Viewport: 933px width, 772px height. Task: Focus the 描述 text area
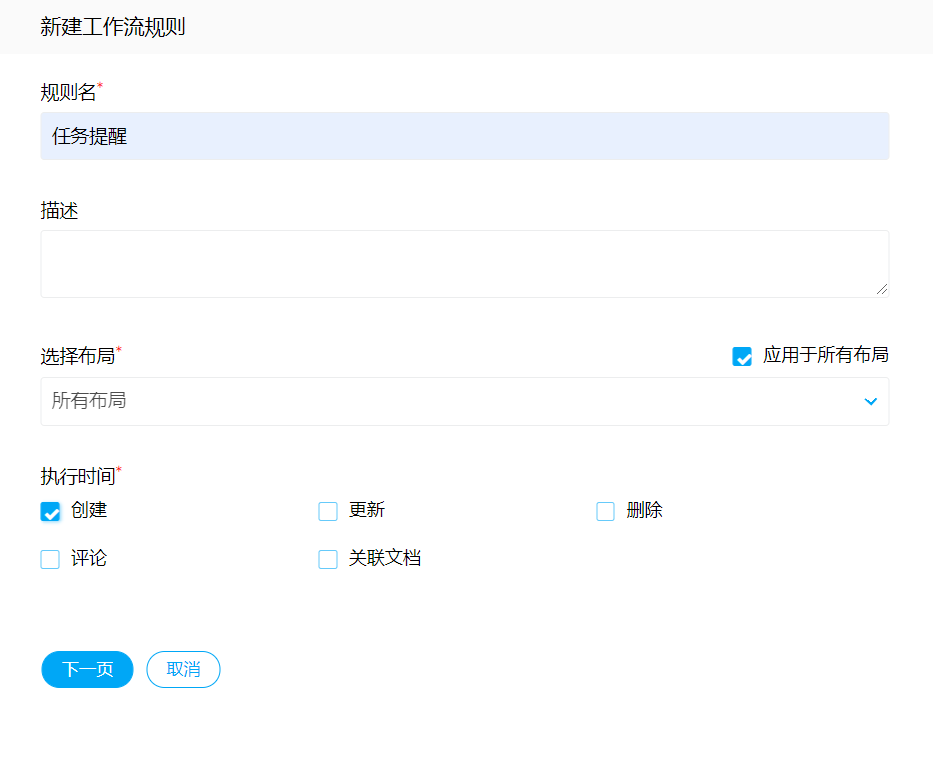pos(464,263)
